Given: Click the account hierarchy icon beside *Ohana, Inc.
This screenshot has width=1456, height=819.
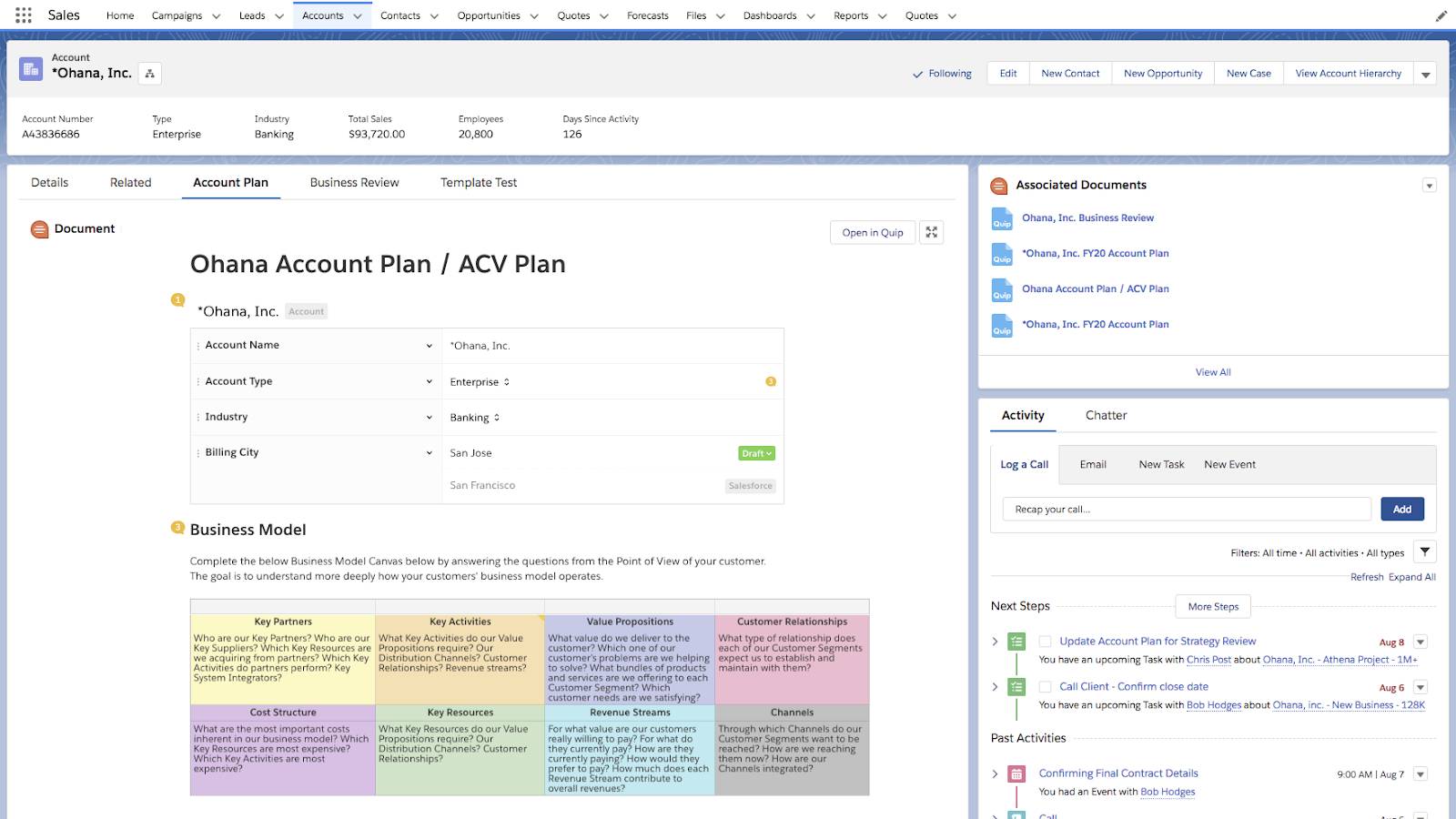Looking at the screenshot, I should (150, 74).
